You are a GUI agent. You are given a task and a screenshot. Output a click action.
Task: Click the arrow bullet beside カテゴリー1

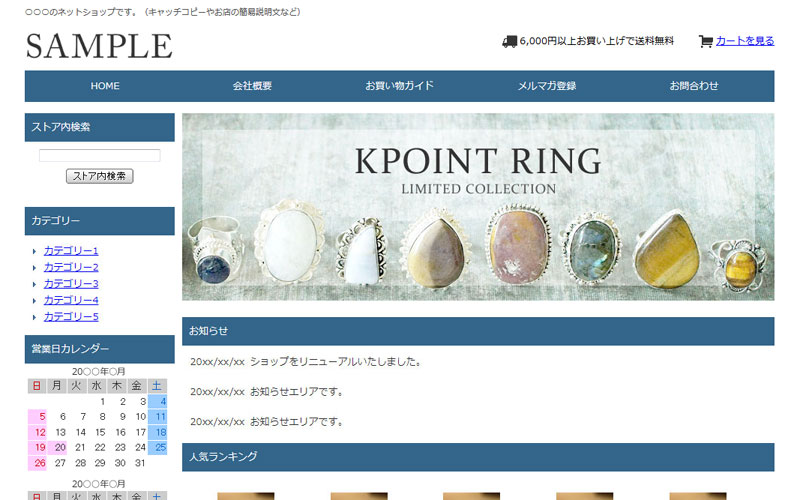click(x=34, y=251)
